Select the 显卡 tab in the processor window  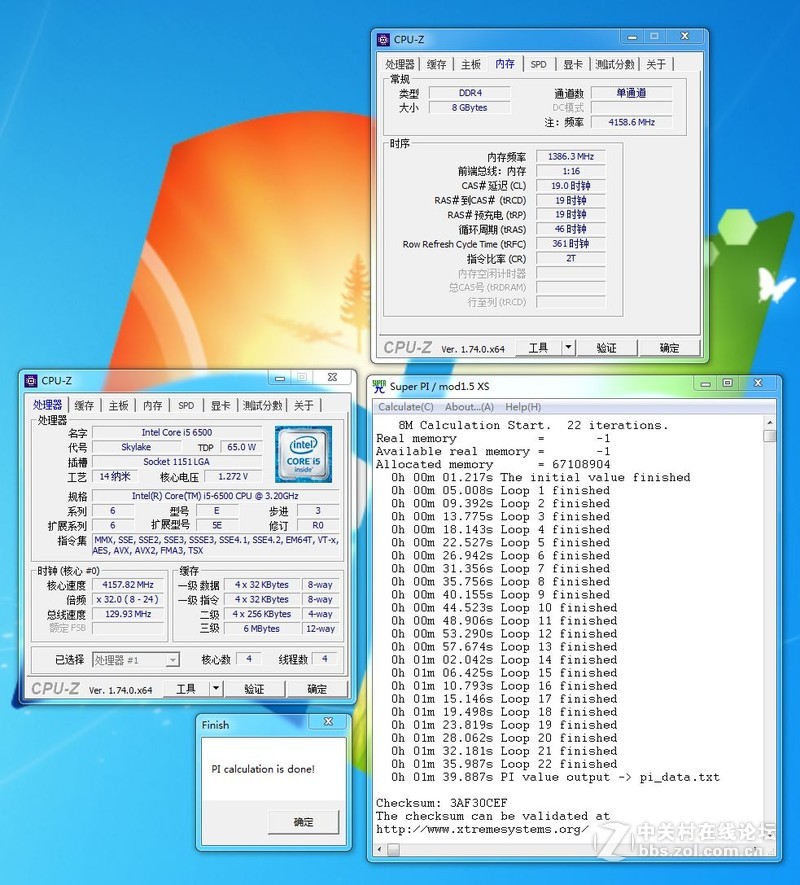tap(220, 405)
